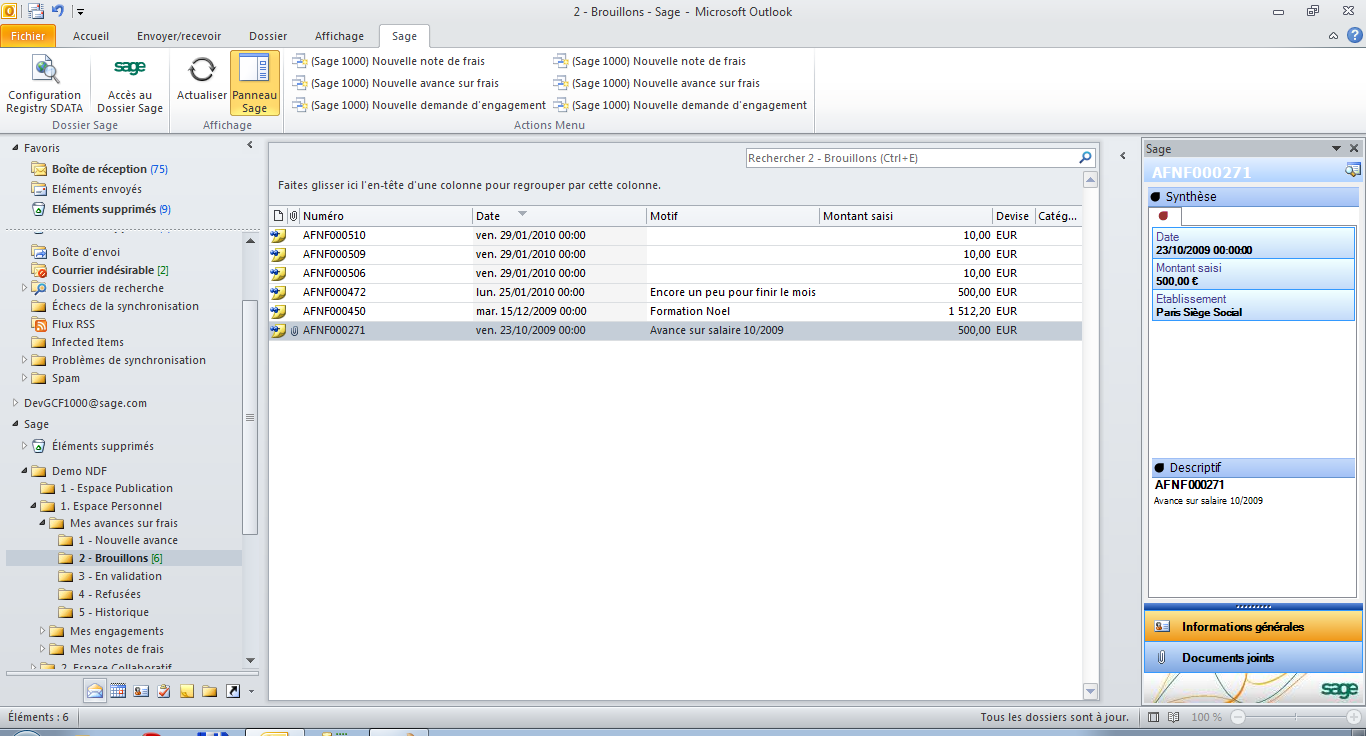1366x736 pixels.
Task: Expand the DevGCF1000@sage.com account
Action: pos(15,403)
